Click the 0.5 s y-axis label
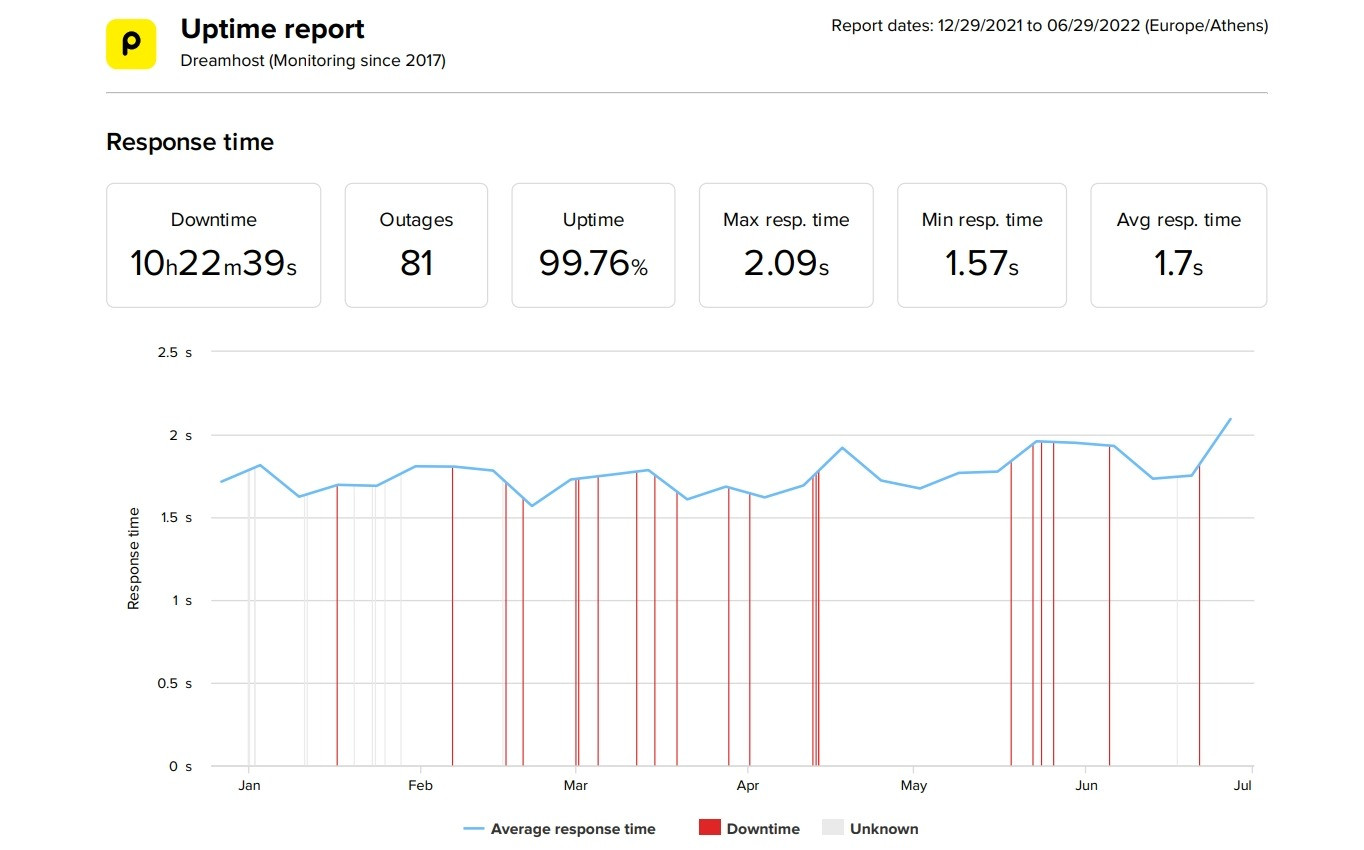This screenshot has height=850, width=1364. pos(174,683)
